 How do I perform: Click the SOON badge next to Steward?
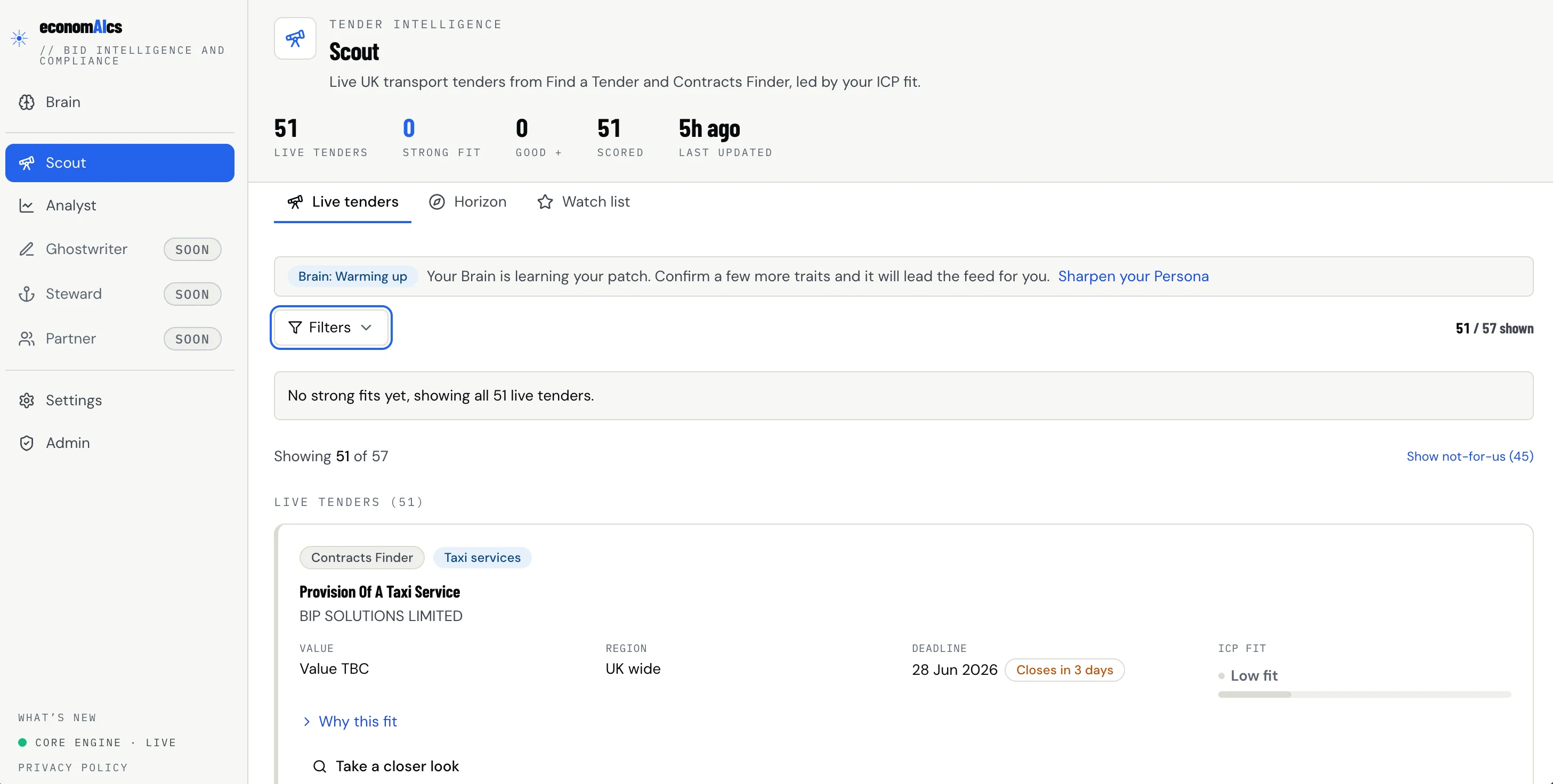192,294
